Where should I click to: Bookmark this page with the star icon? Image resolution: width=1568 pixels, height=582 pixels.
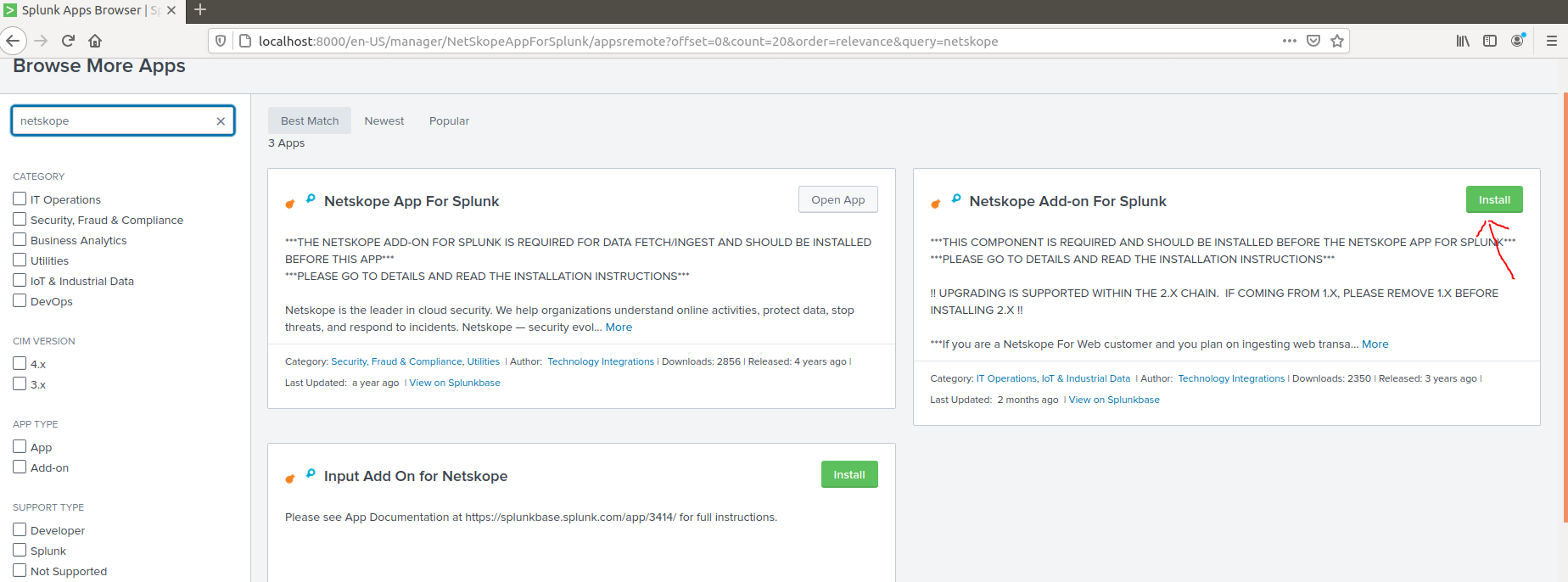coord(1337,41)
